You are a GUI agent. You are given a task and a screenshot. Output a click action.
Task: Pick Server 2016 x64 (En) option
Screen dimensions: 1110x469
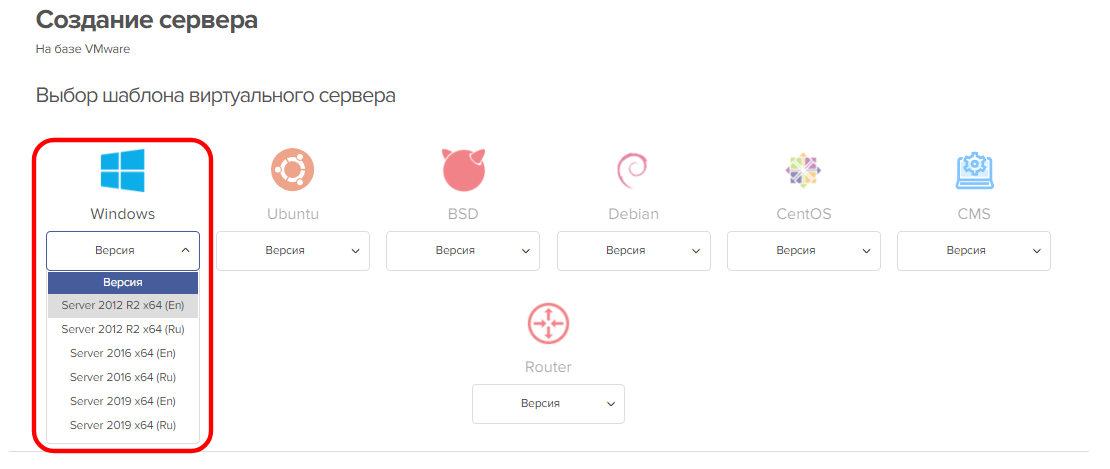pos(123,353)
